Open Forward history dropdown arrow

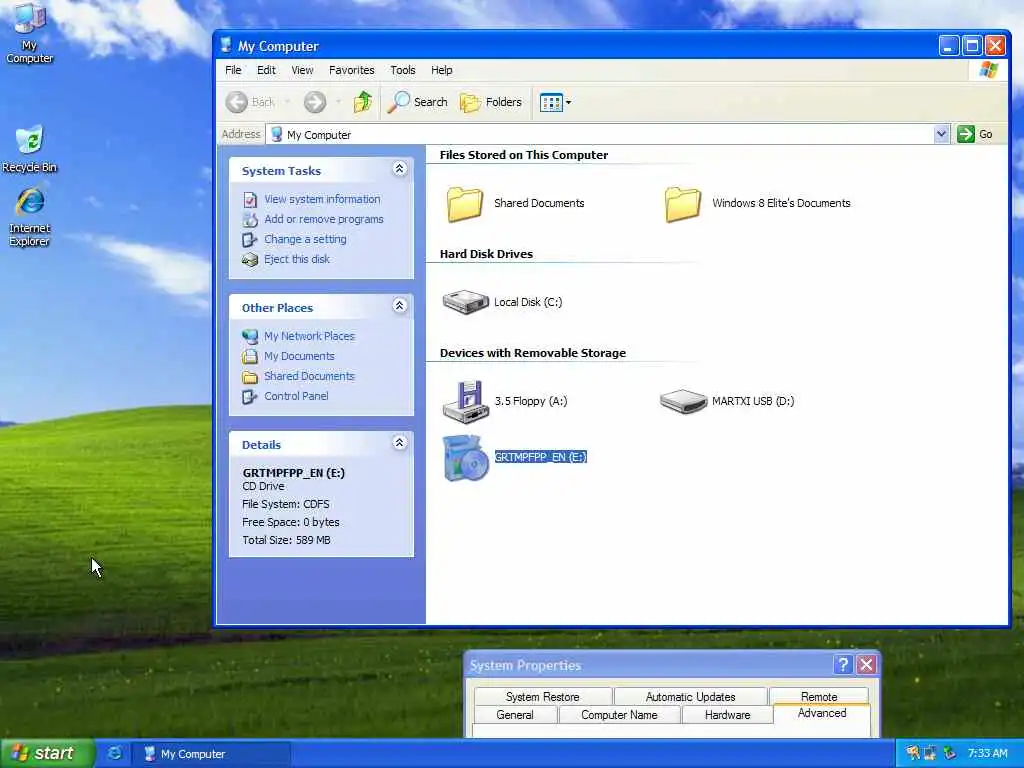pyautogui.click(x=338, y=102)
